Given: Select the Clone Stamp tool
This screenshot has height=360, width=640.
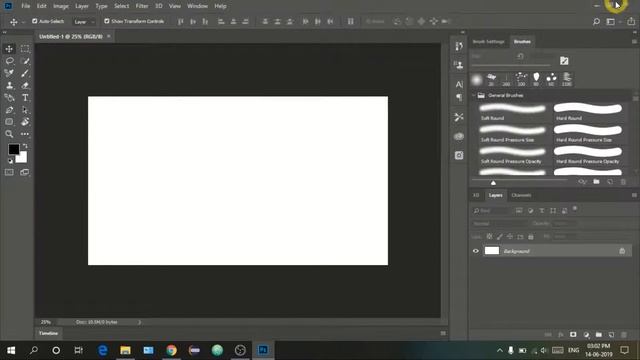Looking at the screenshot, I should pyautogui.click(x=9, y=85).
